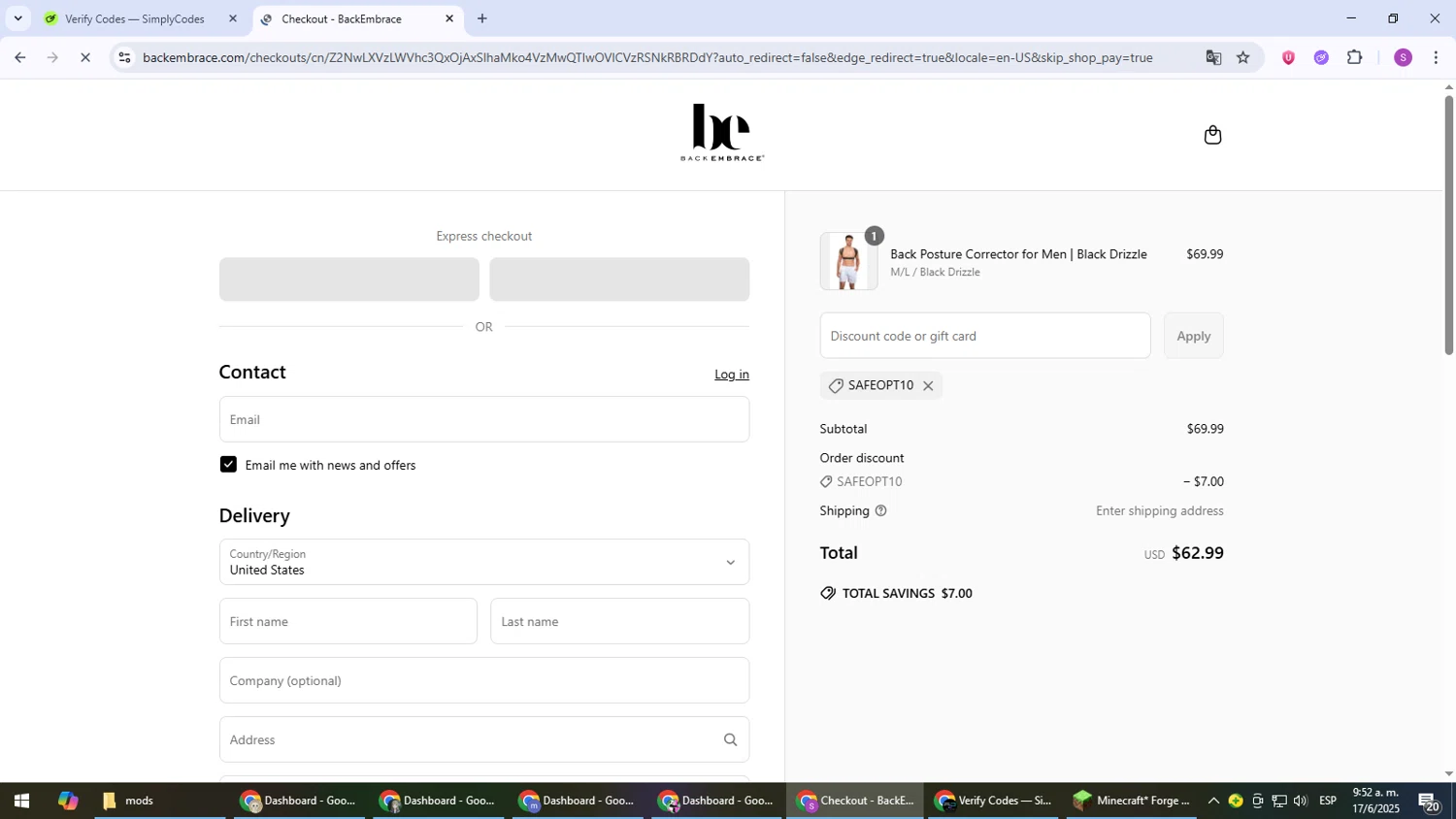Open a new browser tab
This screenshot has height=819, width=1456.
tap(481, 18)
